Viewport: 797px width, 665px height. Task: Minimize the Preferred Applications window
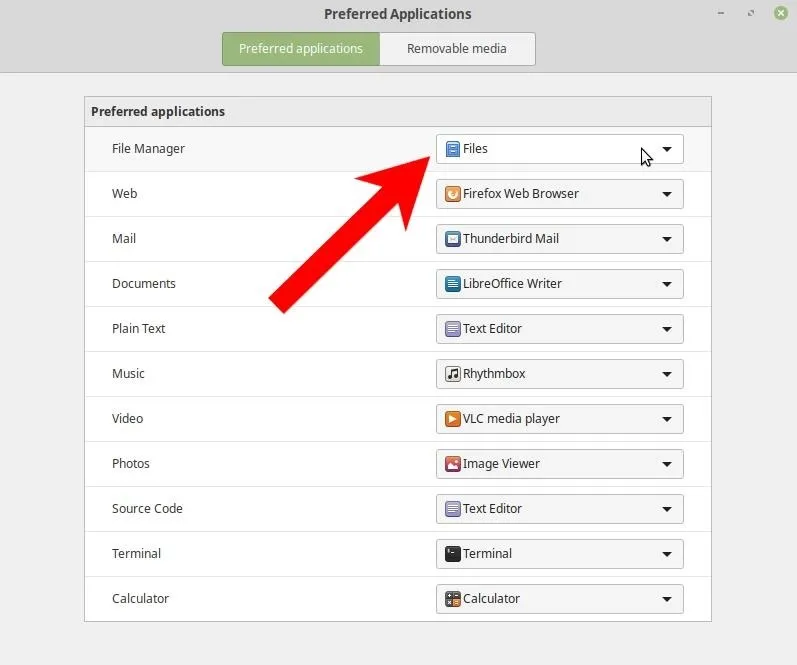click(721, 13)
